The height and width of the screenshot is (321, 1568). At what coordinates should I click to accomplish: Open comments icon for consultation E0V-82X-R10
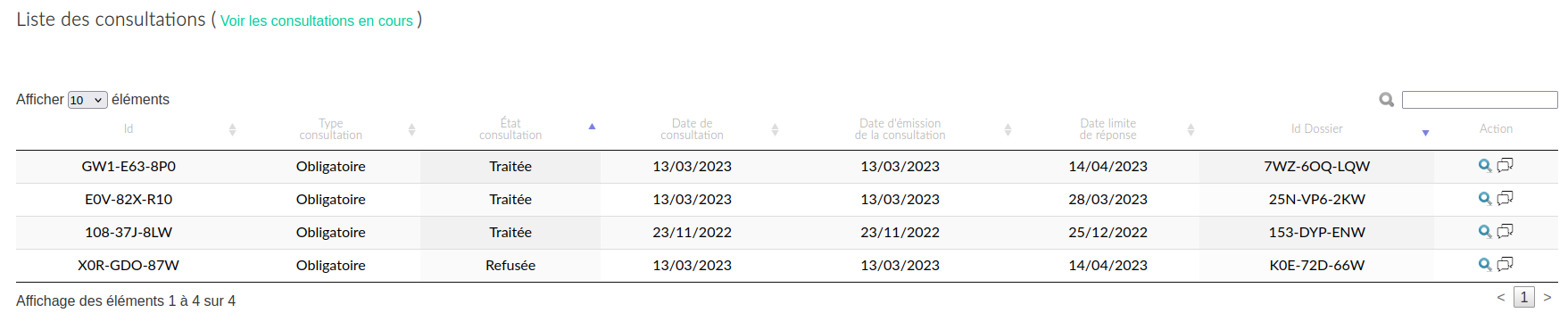(x=1506, y=198)
